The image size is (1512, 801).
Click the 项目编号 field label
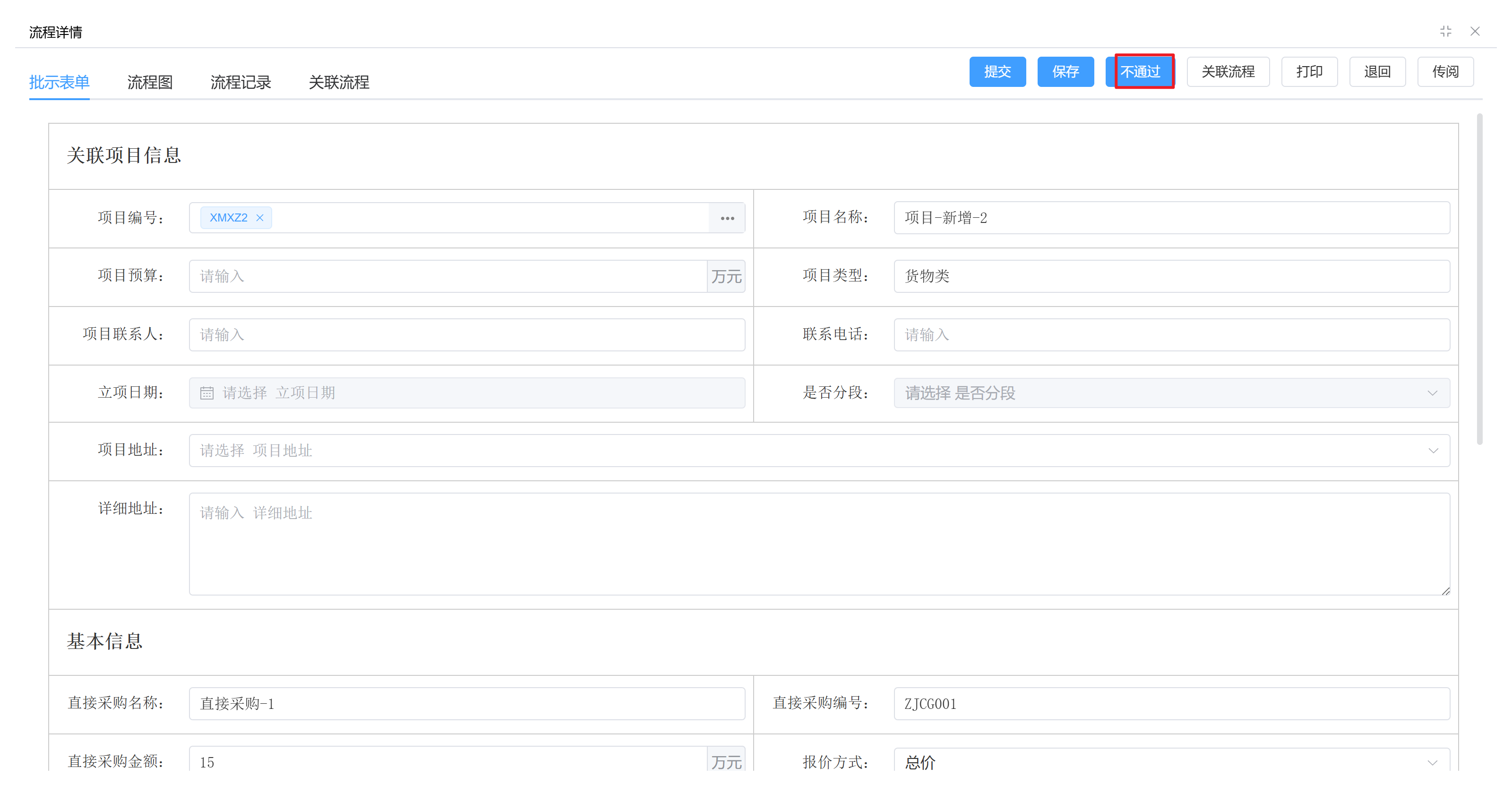click(x=131, y=218)
